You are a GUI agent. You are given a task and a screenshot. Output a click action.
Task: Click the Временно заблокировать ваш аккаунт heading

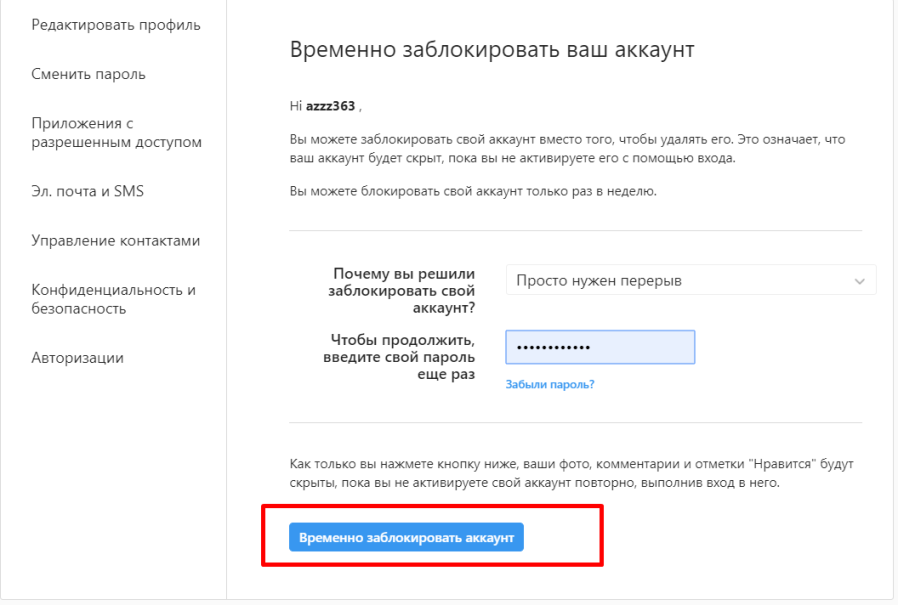492,50
